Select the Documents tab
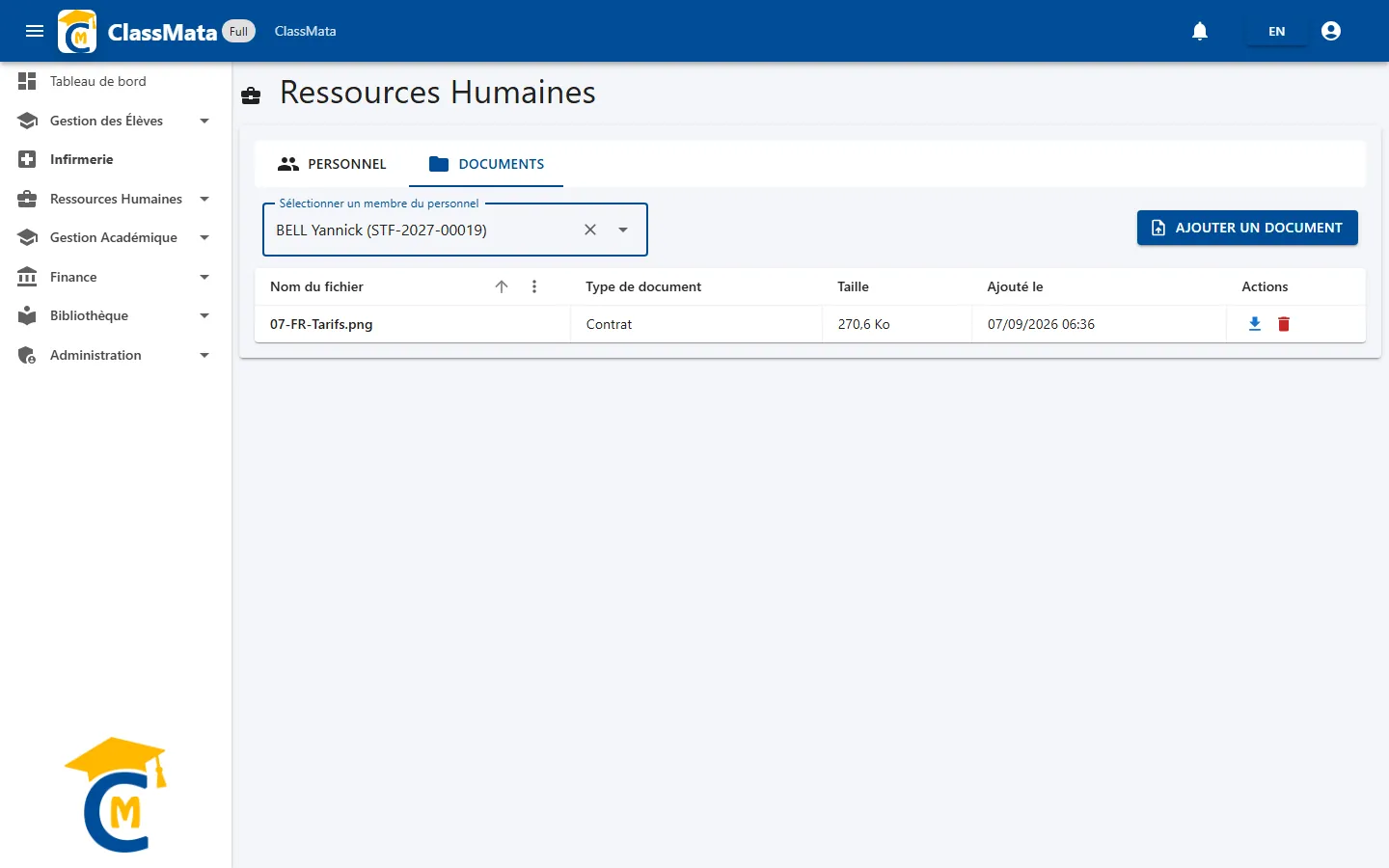The width and height of the screenshot is (1389, 868). click(x=486, y=164)
